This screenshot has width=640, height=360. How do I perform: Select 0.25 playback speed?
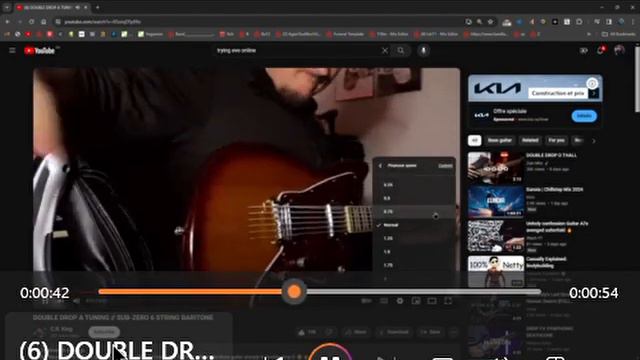click(414, 185)
